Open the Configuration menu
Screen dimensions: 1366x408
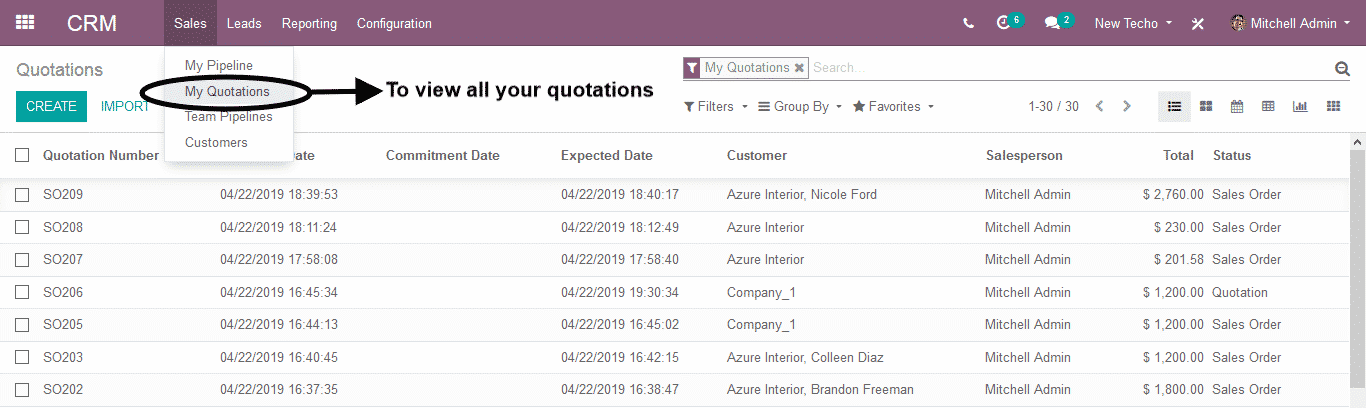(x=394, y=23)
